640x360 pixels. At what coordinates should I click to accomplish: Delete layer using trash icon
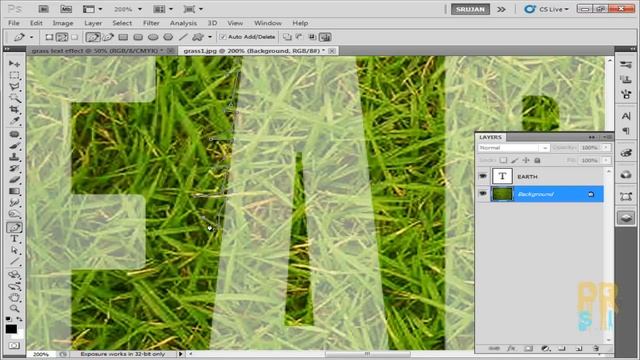[596, 349]
